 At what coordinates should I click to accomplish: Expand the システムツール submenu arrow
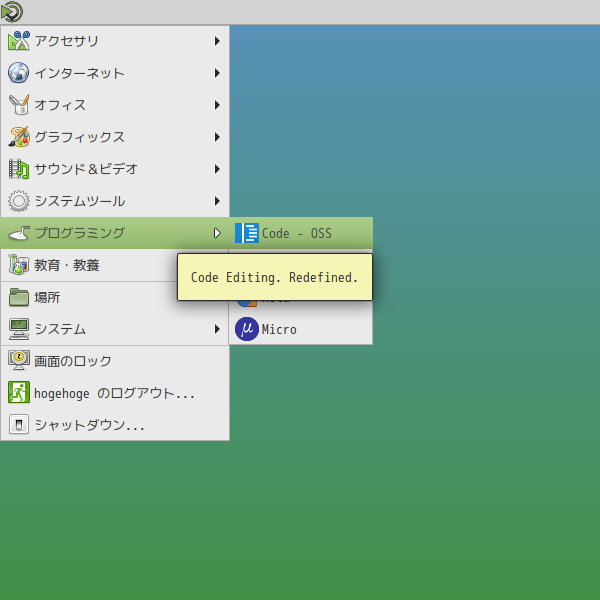[x=217, y=201]
